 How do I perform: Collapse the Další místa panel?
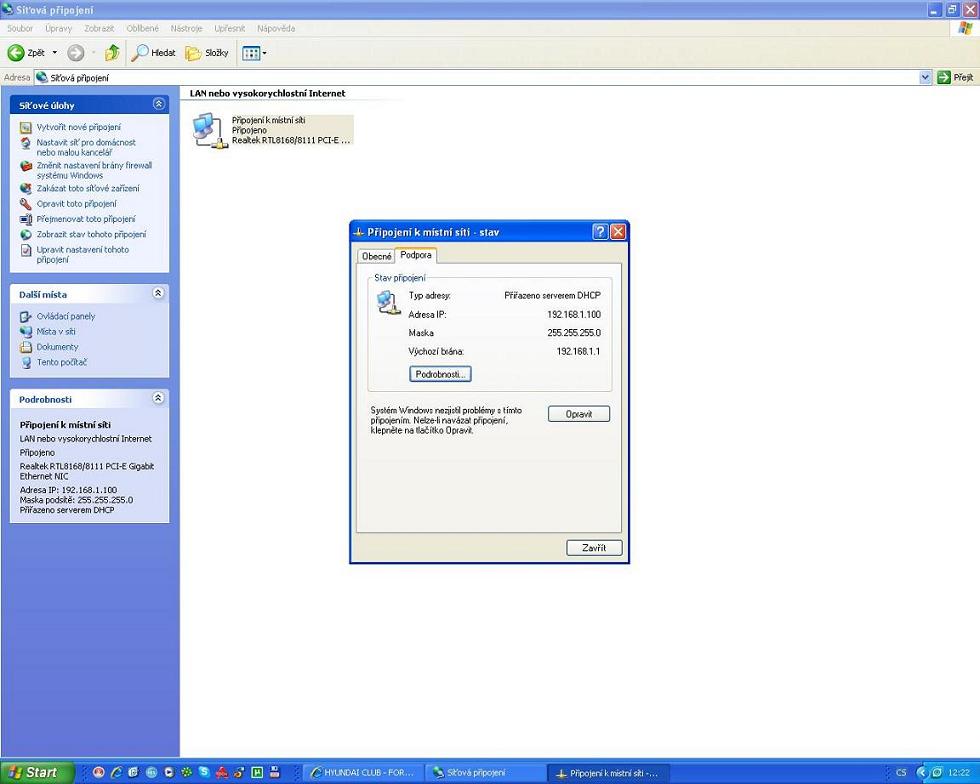pyautogui.click(x=159, y=293)
